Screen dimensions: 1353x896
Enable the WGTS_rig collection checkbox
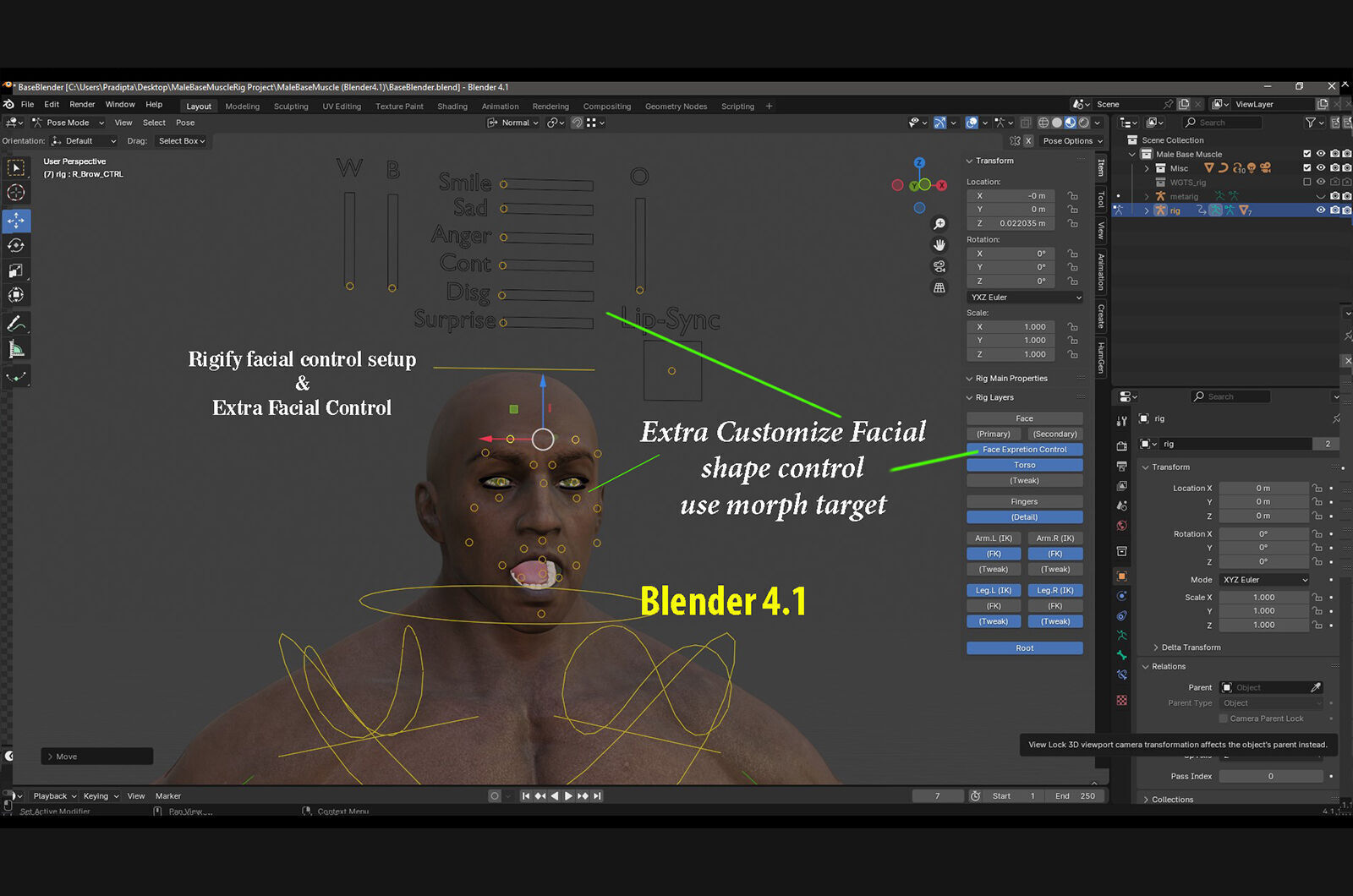pyautogui.click(x=1307, y=182)
